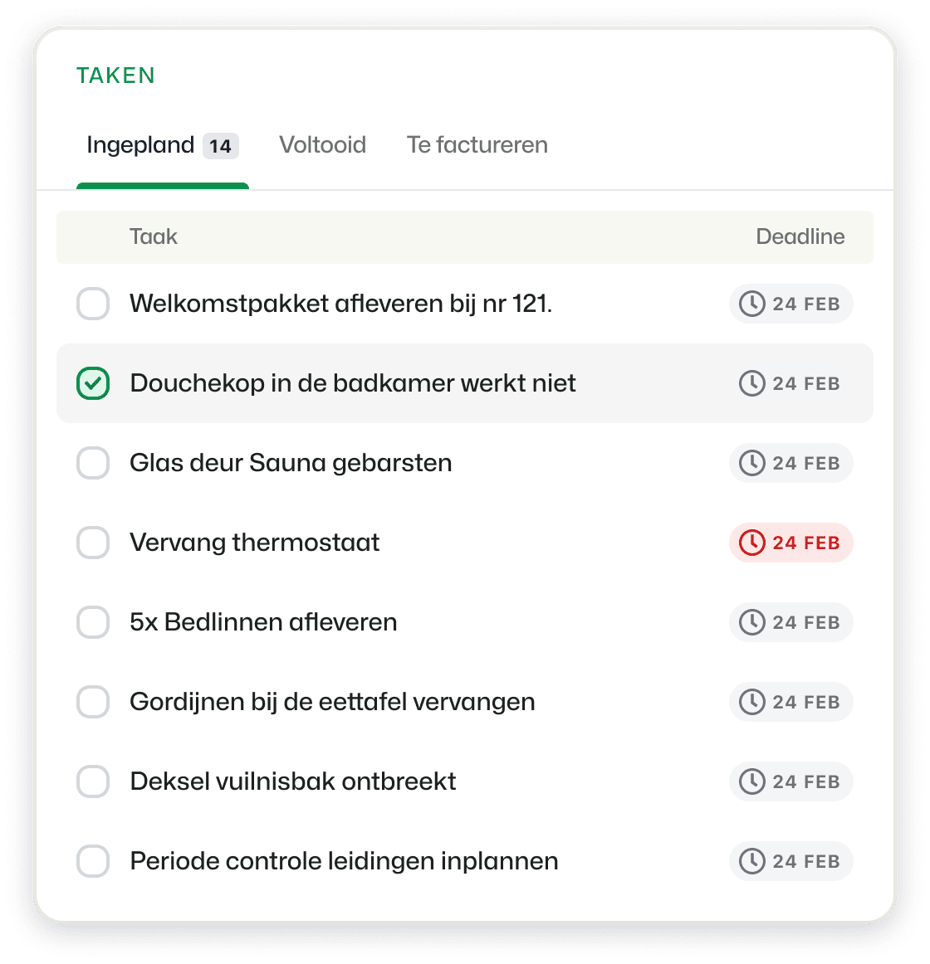Check the Vervang thermostaat task checkbox
The image size is (930, 964).
pyautogui.click(x=93, y=542)
